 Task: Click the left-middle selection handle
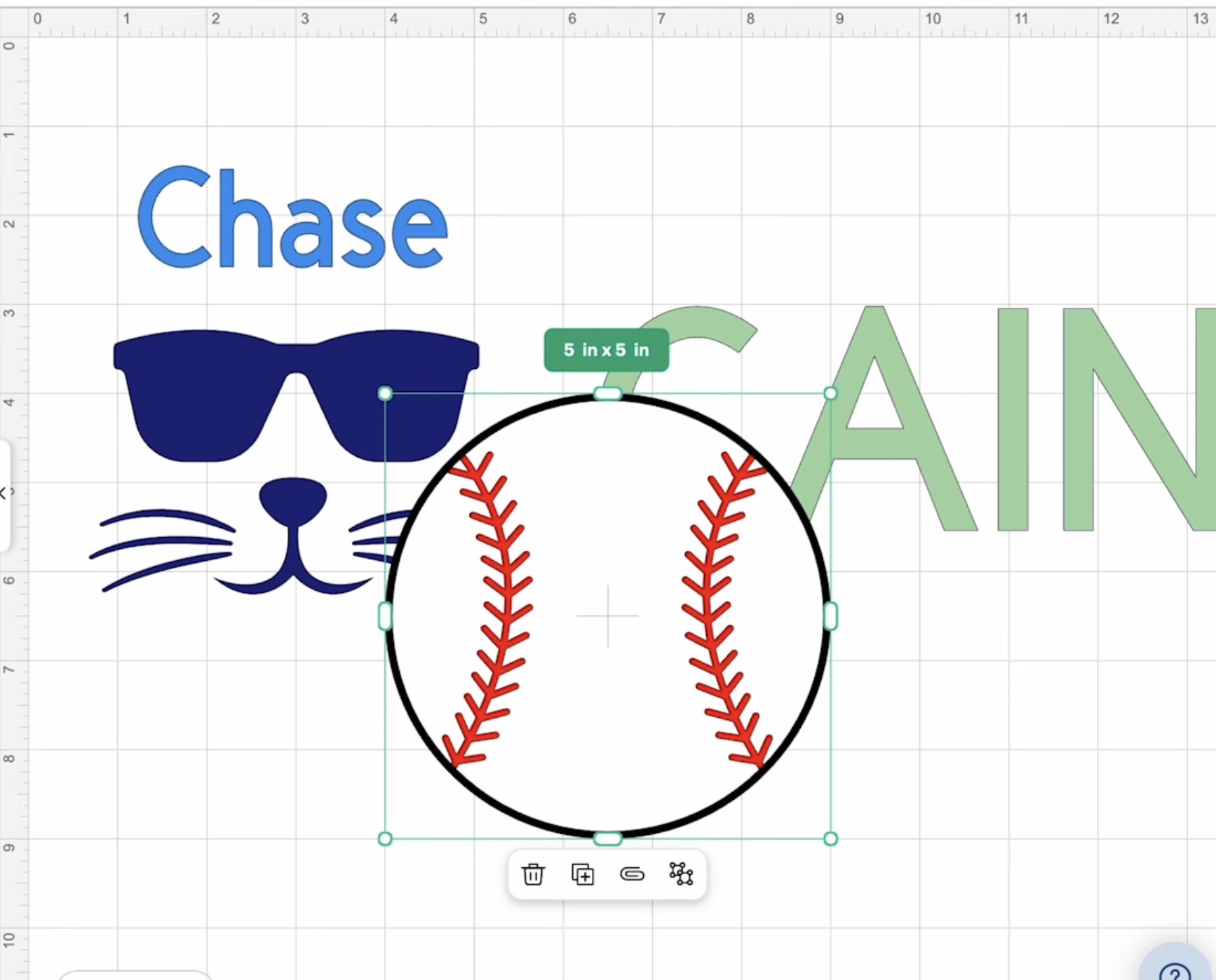384,615
